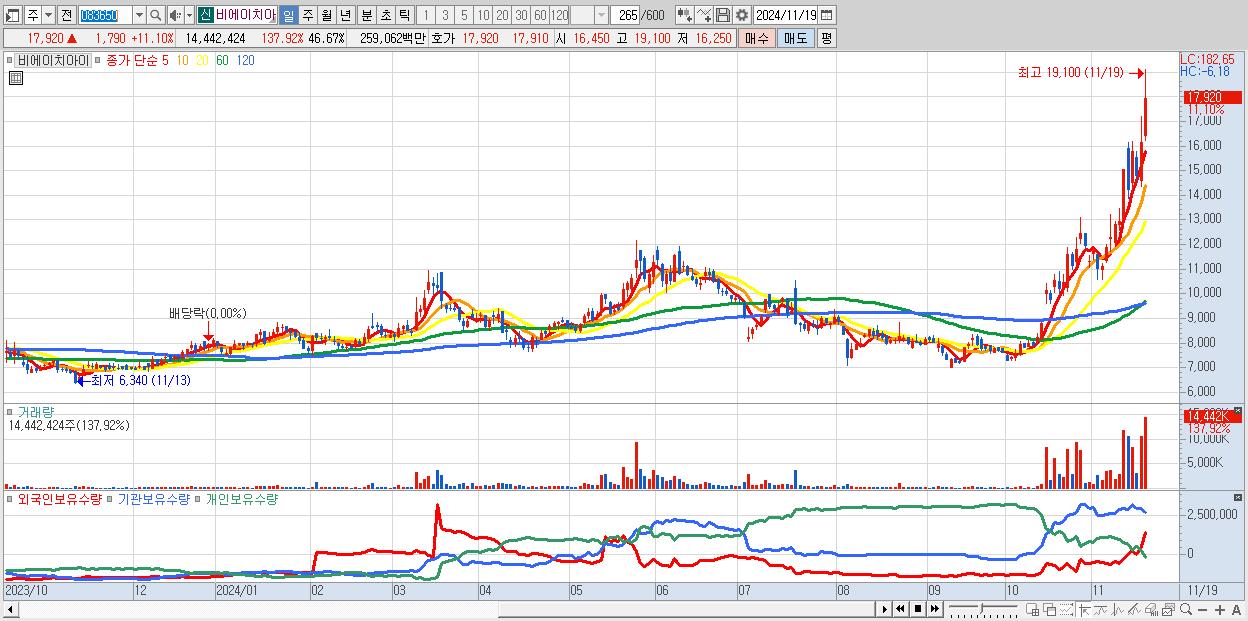Select interval 20 button
1248x621 pixels.
pyautogui.click(x=502, y=15)
